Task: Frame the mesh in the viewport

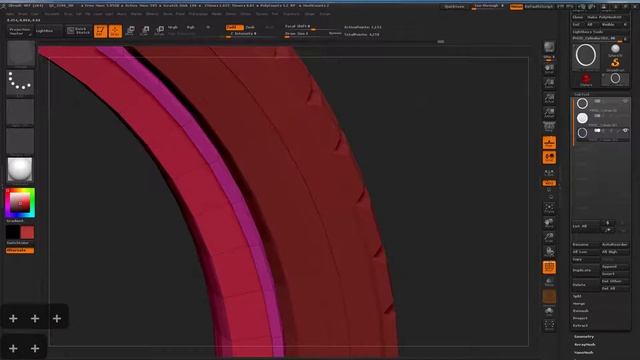Action: (x=549, y=208)
